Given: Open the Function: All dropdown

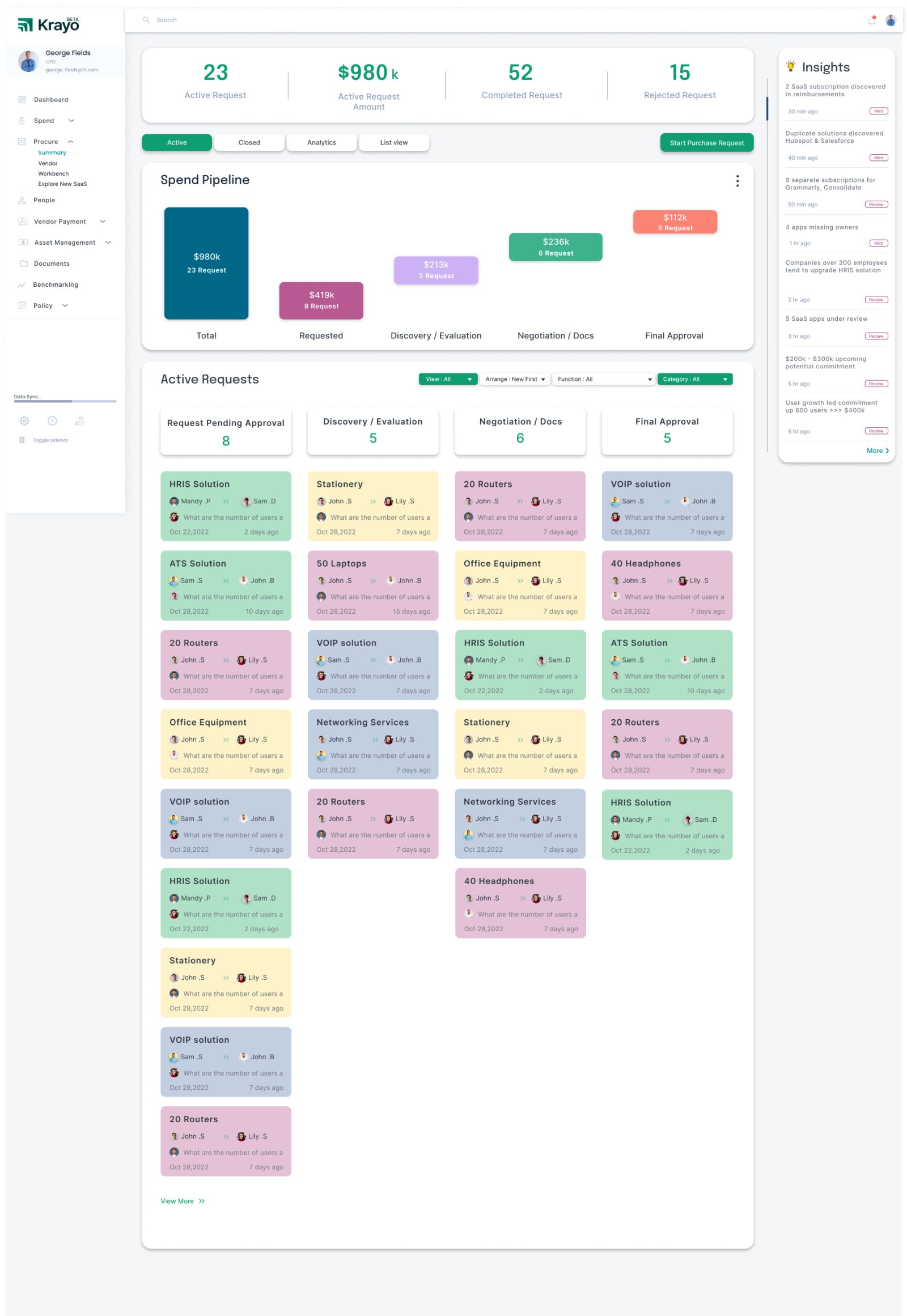Looking at the screenshot, I should [604, 379].
